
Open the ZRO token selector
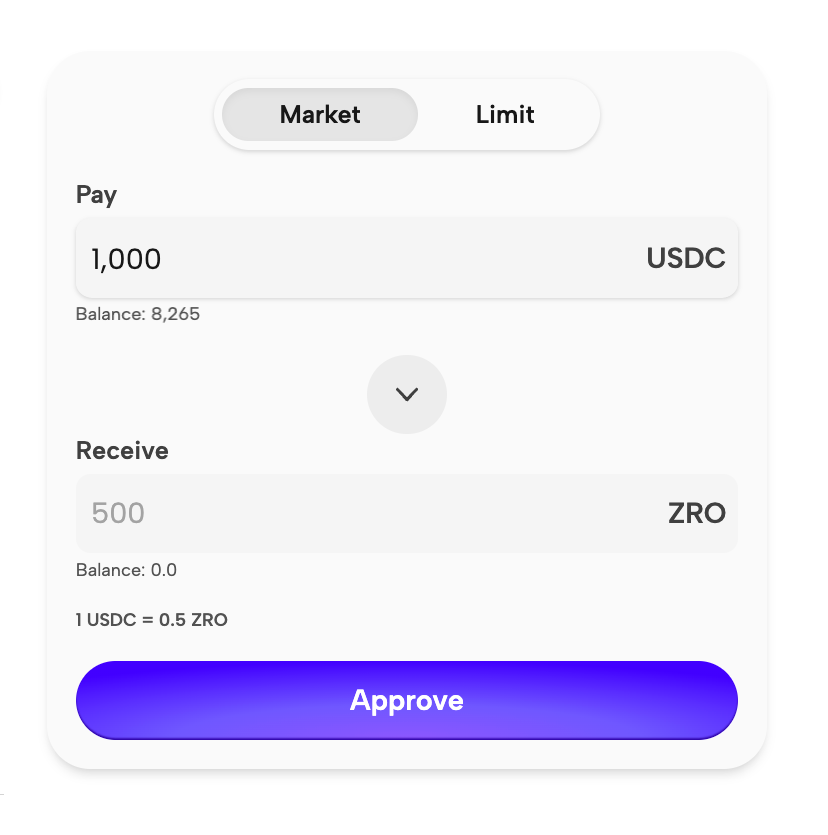(696, 514)
